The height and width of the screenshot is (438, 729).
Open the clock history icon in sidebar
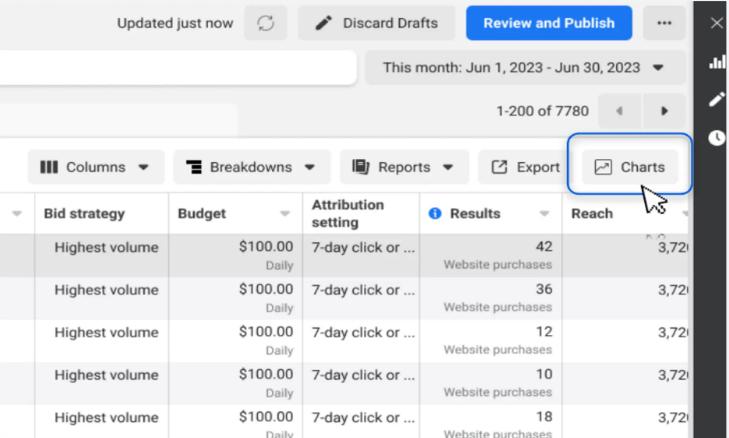point(716,138)
